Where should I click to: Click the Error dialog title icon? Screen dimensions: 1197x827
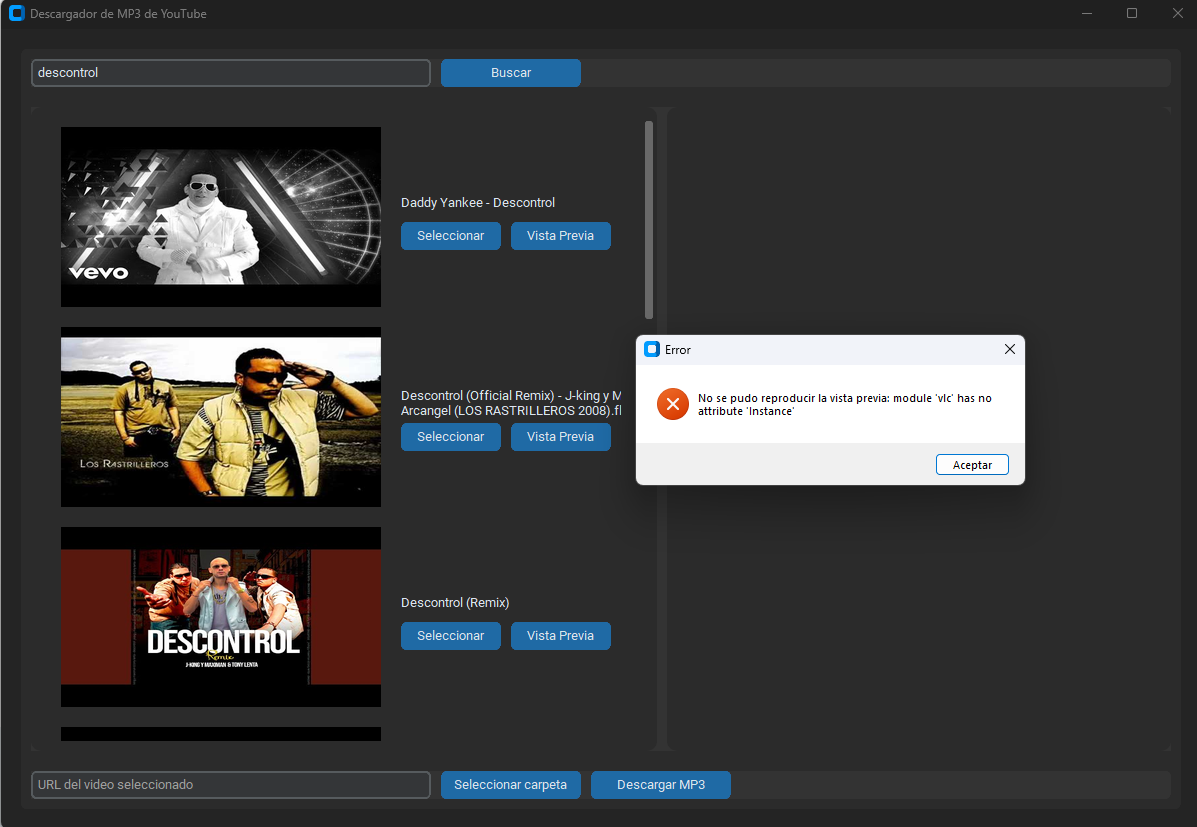click(652, 350)
